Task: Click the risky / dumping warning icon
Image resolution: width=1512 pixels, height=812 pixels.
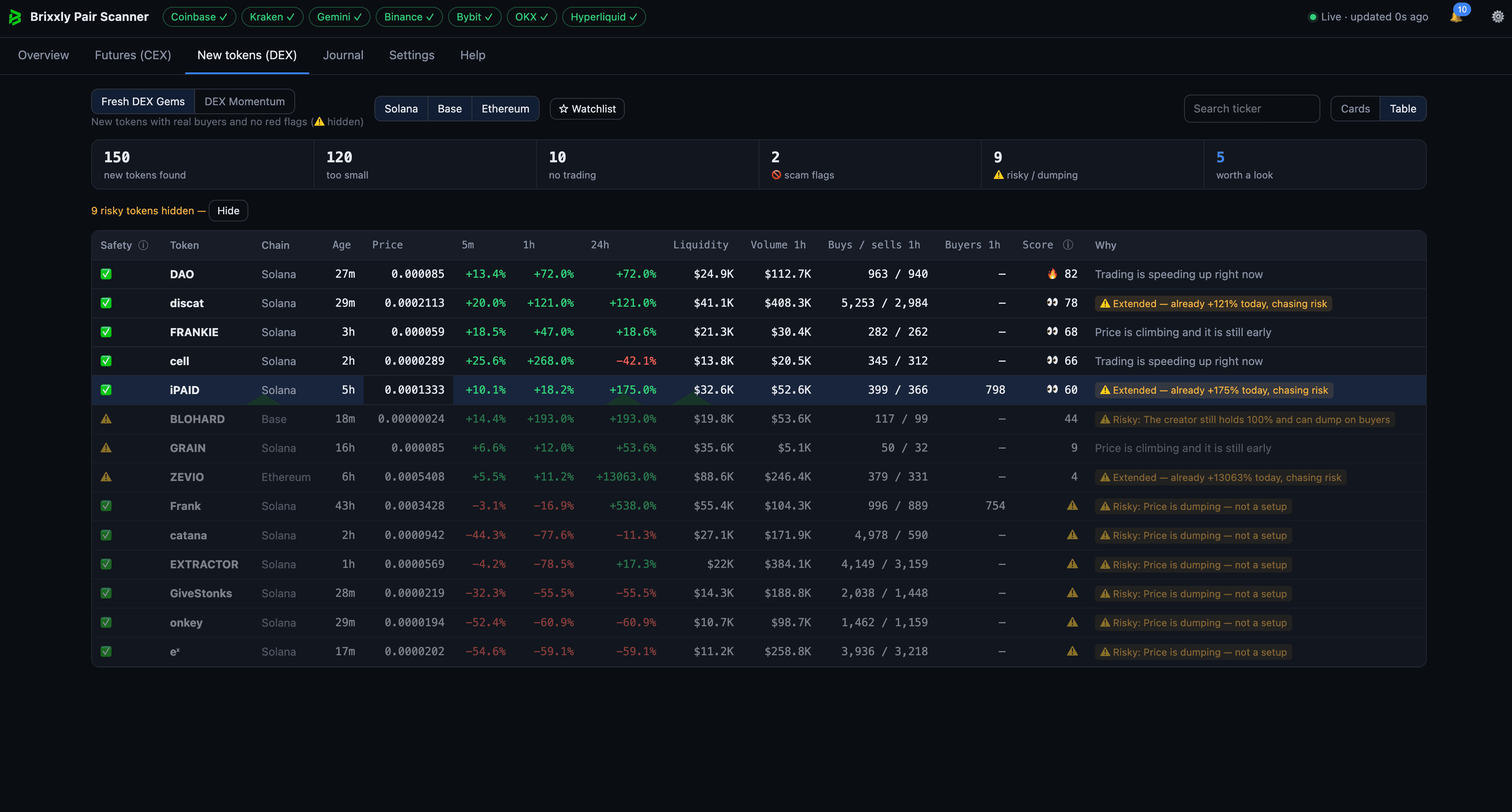Action: pyautogui.click(x=998, y=175)
